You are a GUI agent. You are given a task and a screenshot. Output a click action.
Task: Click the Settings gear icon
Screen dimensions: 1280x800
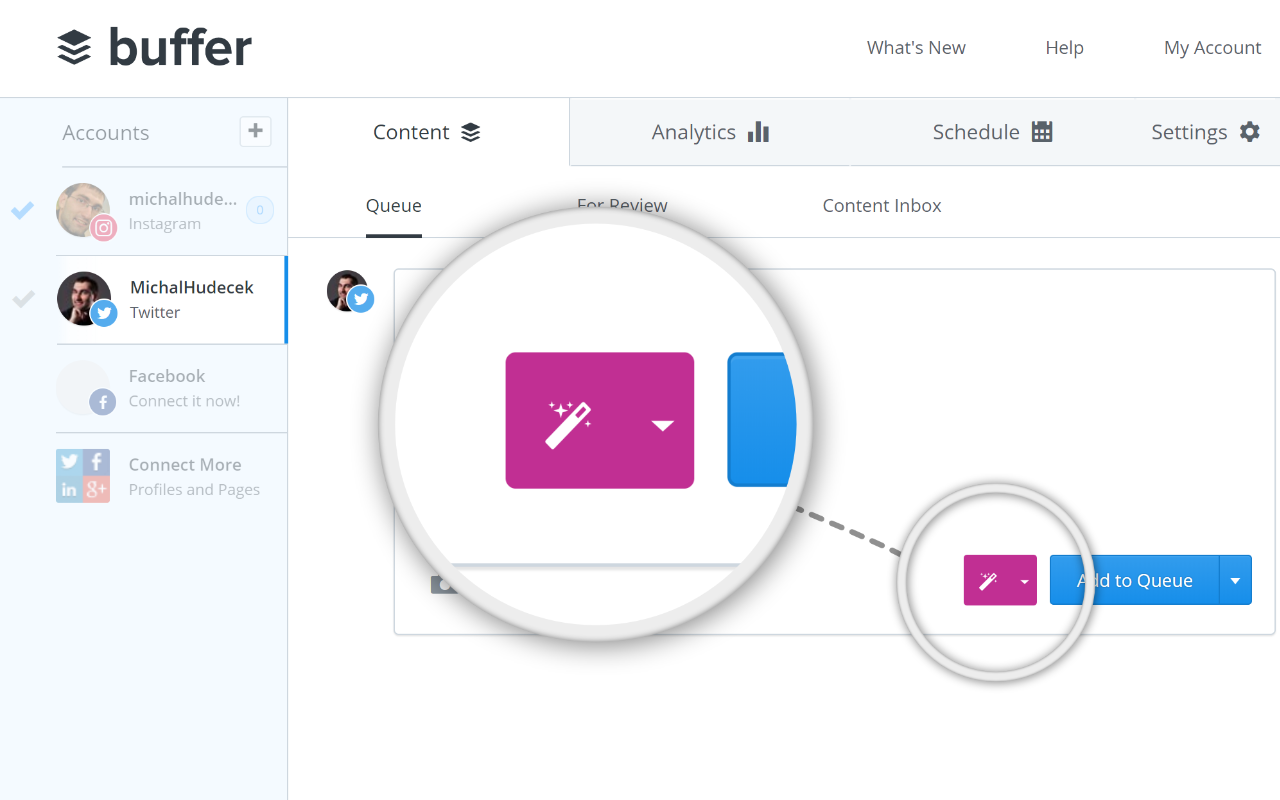[1249, 132]
